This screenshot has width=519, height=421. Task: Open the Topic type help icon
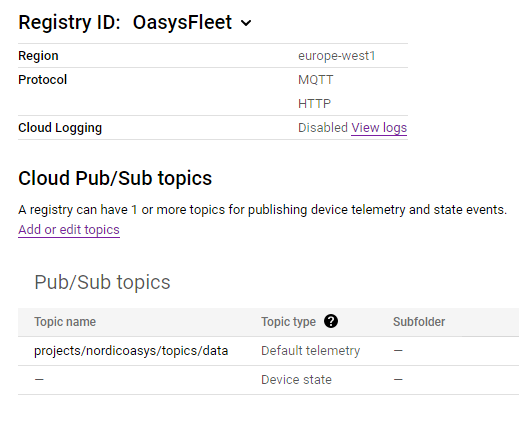point(331,321)
